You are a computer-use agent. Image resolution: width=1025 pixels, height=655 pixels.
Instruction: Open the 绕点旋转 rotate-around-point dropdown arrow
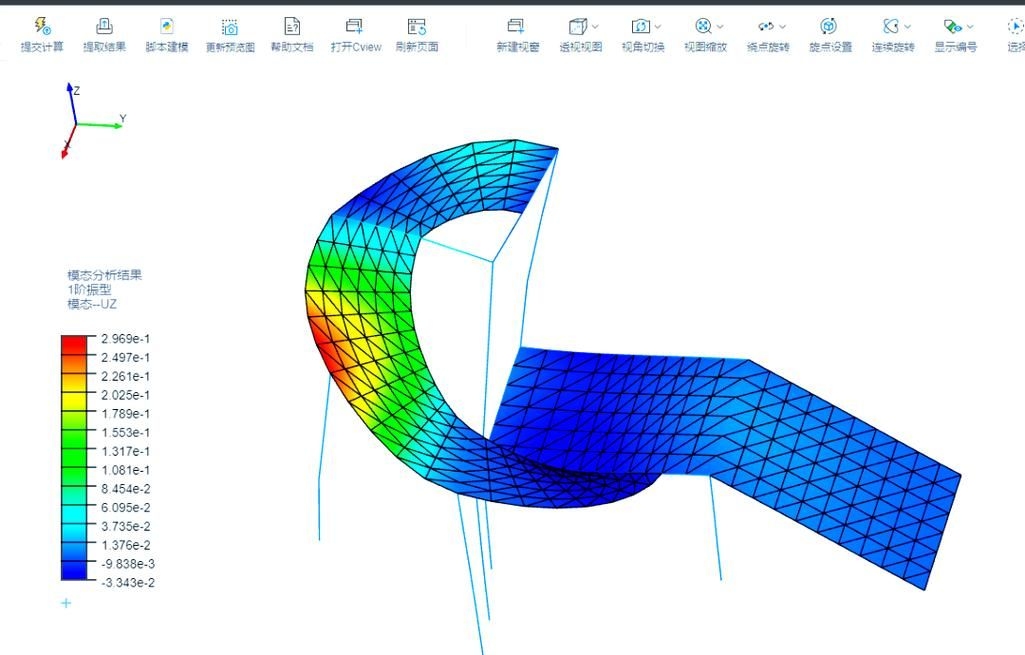click(x=782, y=27)
